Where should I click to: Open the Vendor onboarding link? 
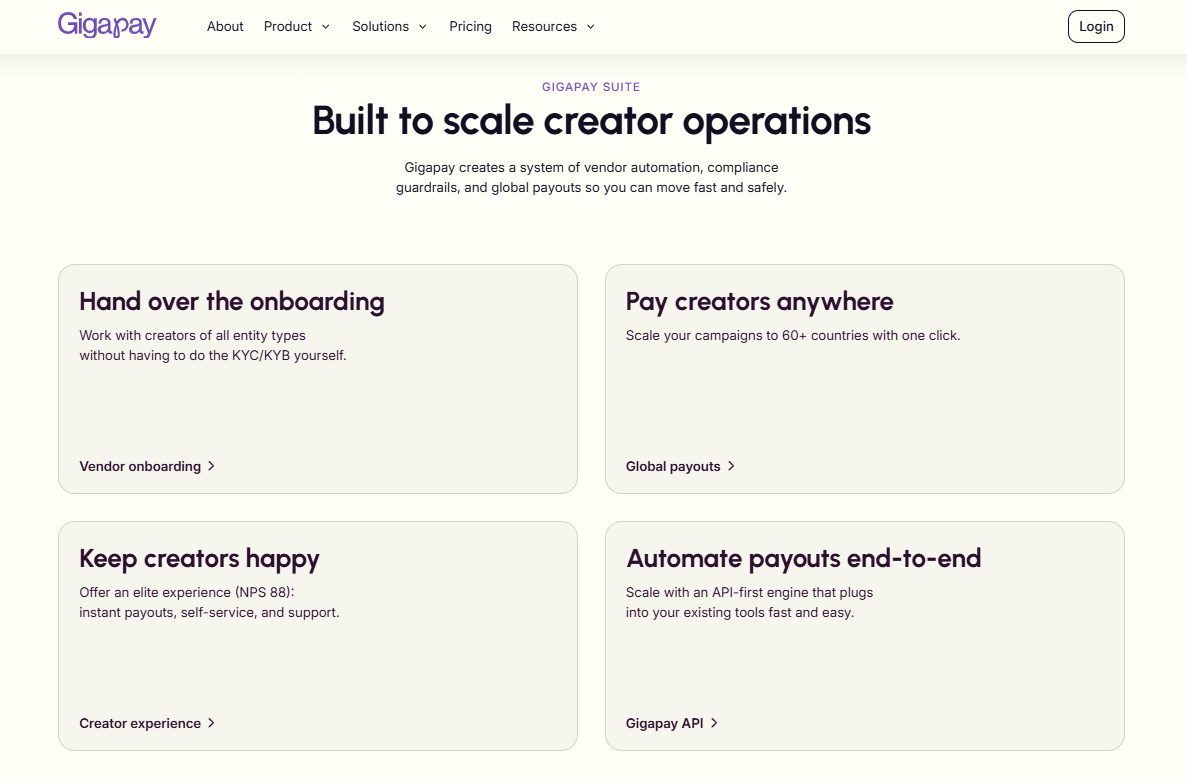click(147, 466)
